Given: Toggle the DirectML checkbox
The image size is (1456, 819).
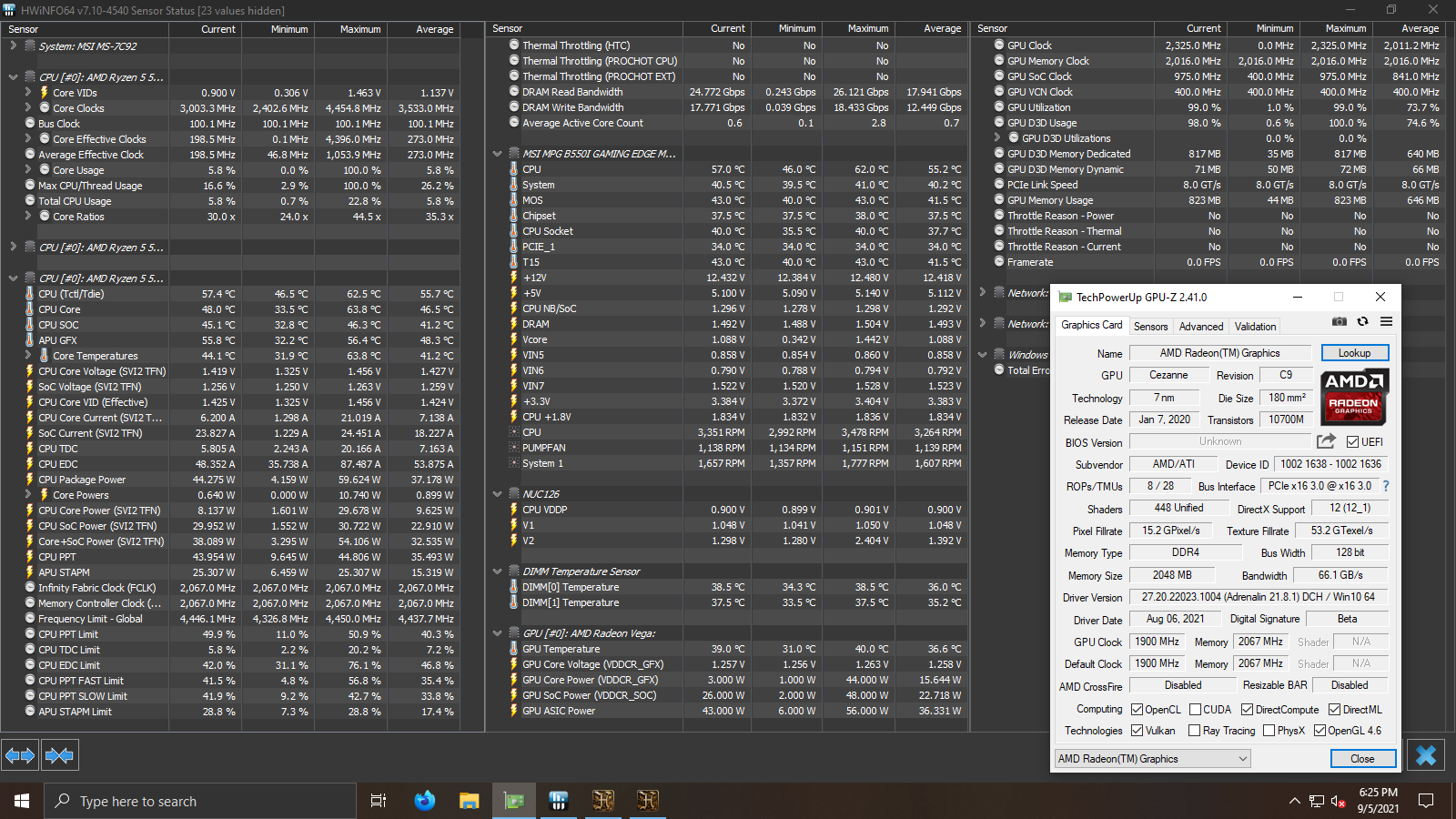Looking at the screenshot, I should click(1334, 710).
